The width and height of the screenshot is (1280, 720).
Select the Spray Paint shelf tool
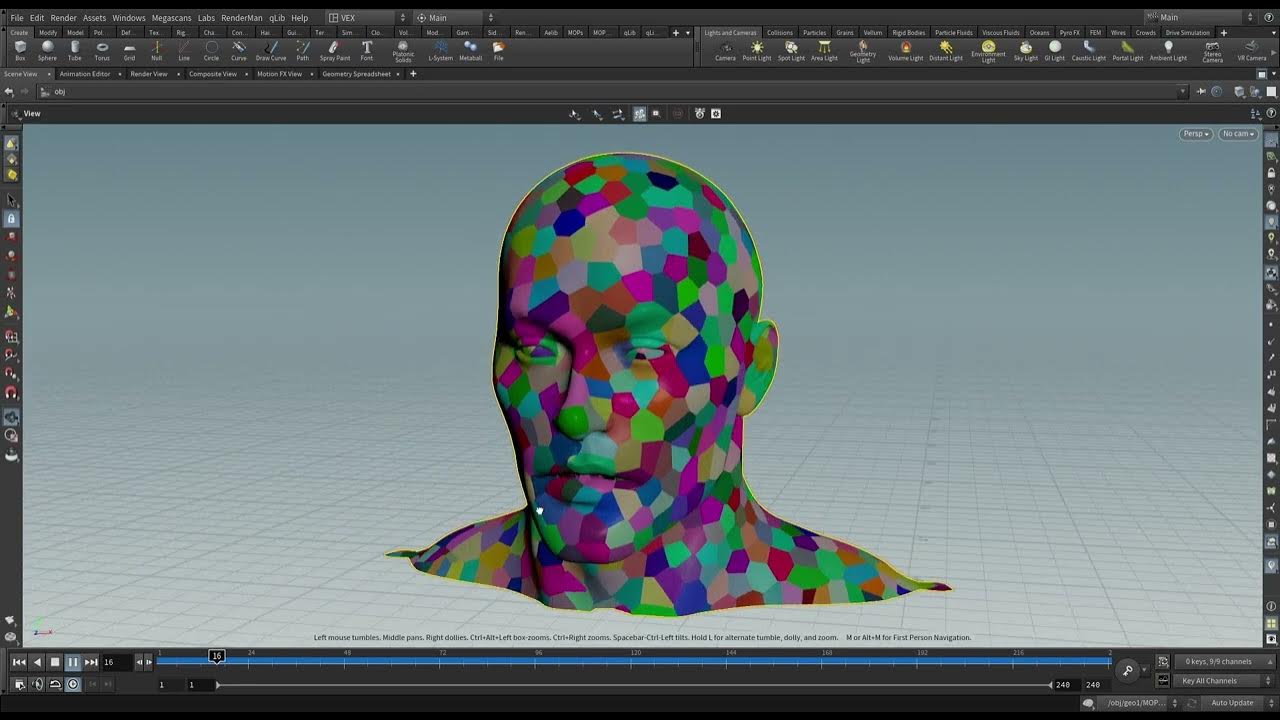335,51
